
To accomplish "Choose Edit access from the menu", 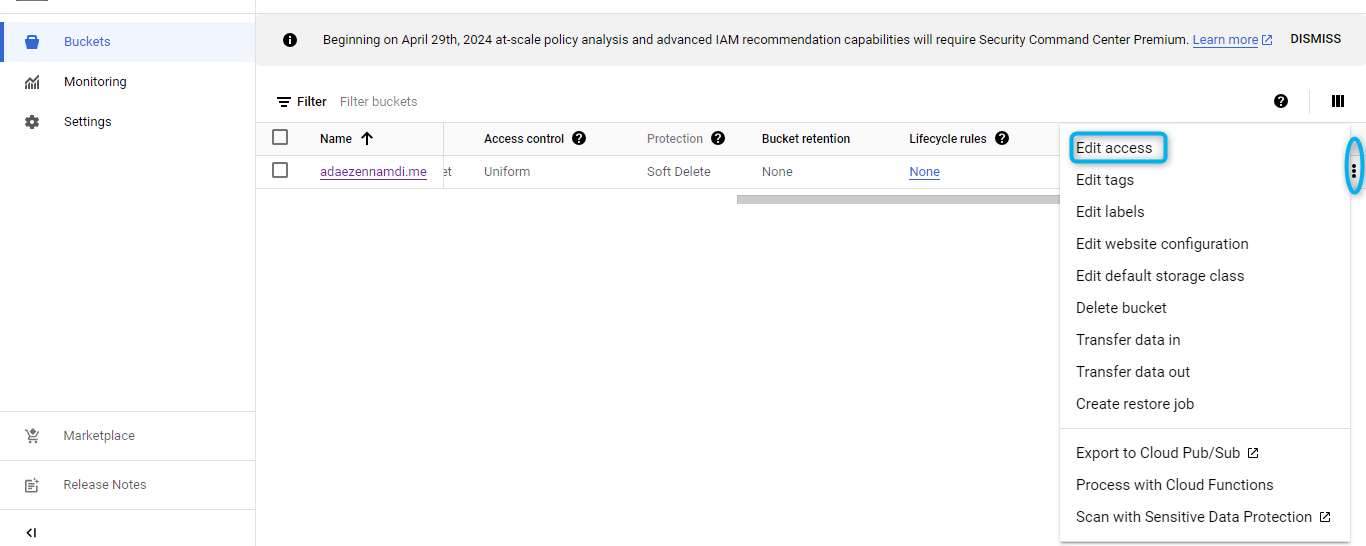I will click(1114, 148).
